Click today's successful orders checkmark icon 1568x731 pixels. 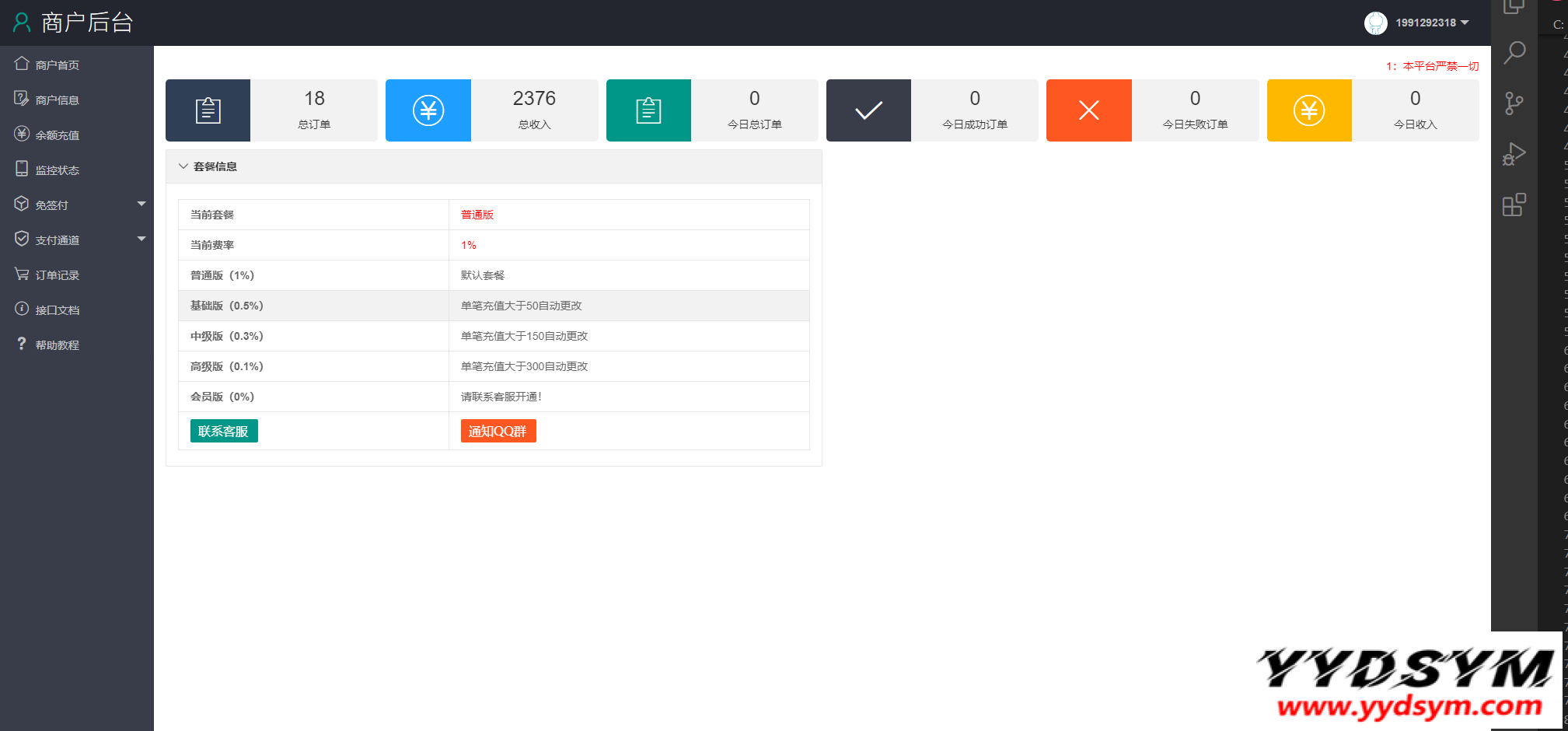[868, 110]
